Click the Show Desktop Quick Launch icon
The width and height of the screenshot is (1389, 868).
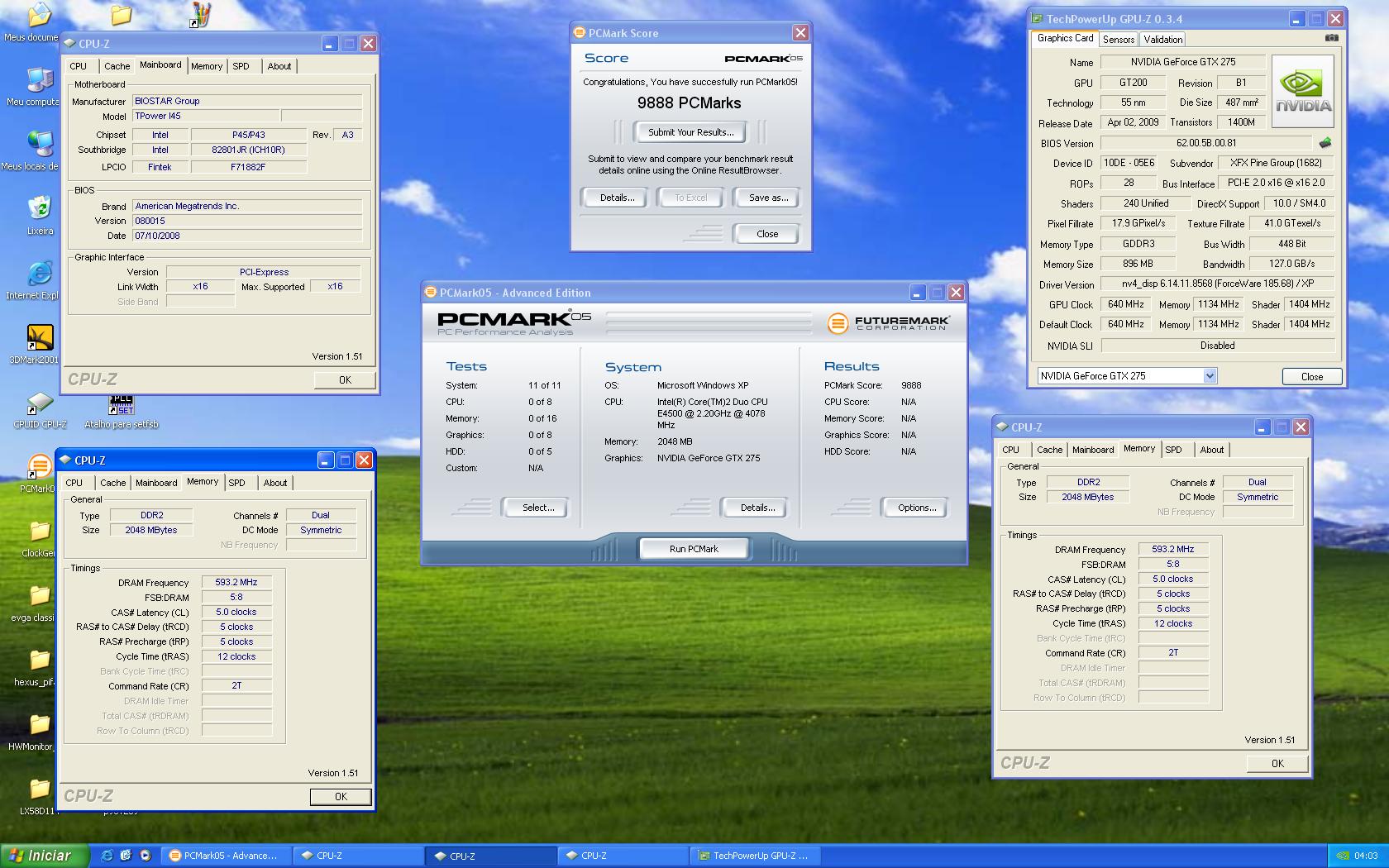click(x=126, y=856)
